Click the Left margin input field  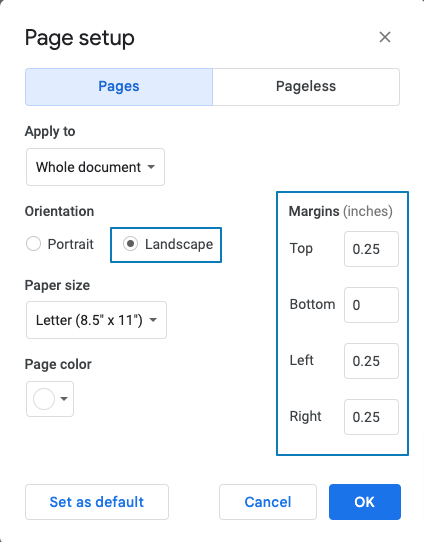371,361
